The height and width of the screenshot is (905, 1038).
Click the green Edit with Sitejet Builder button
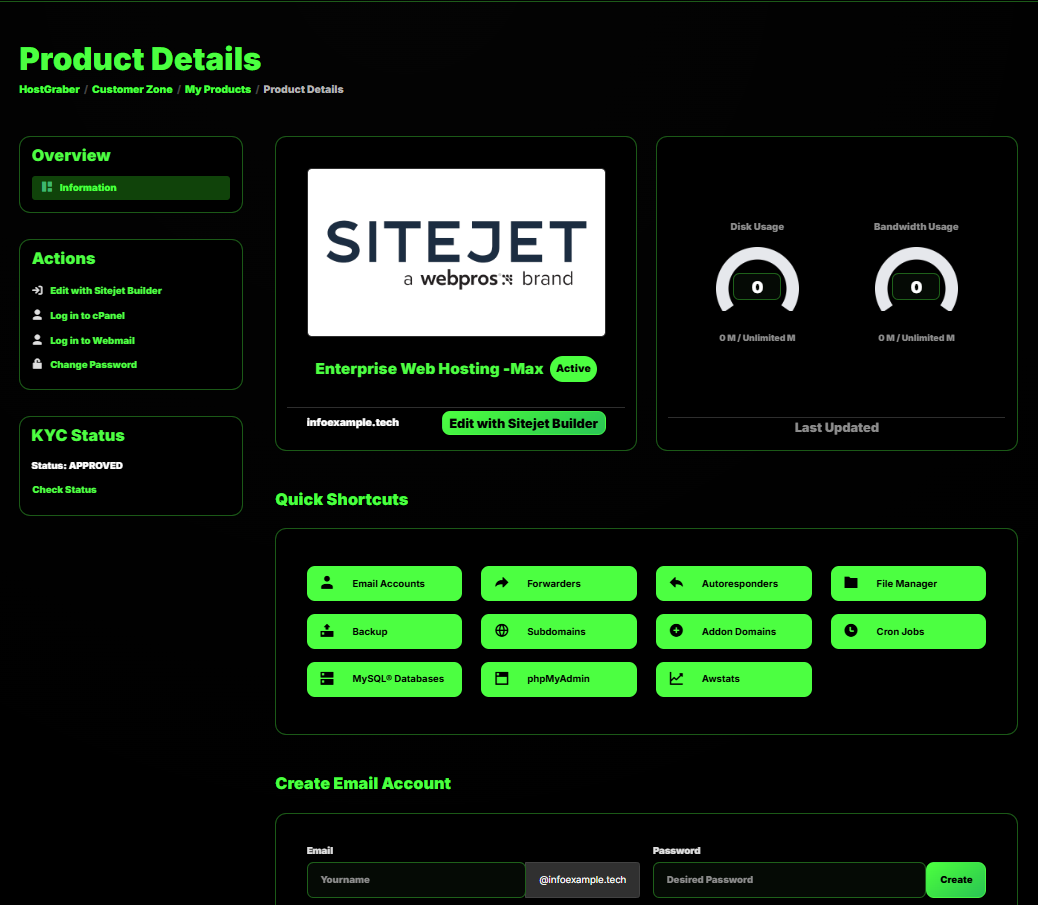click(524, 423)
